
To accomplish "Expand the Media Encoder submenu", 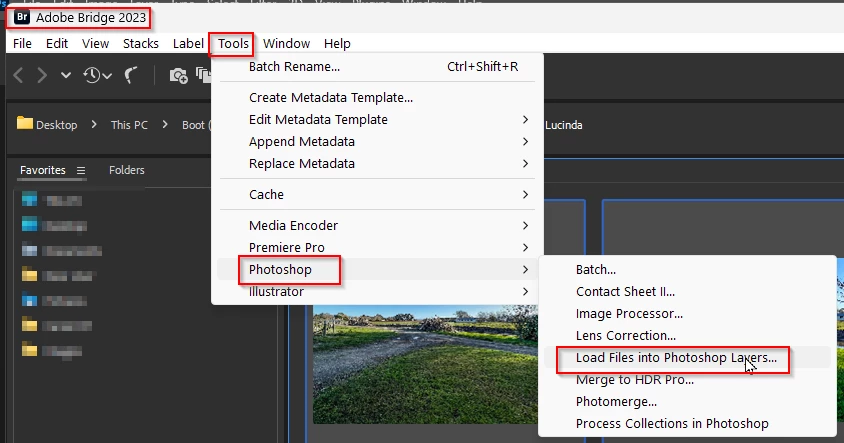I will 377,226.
